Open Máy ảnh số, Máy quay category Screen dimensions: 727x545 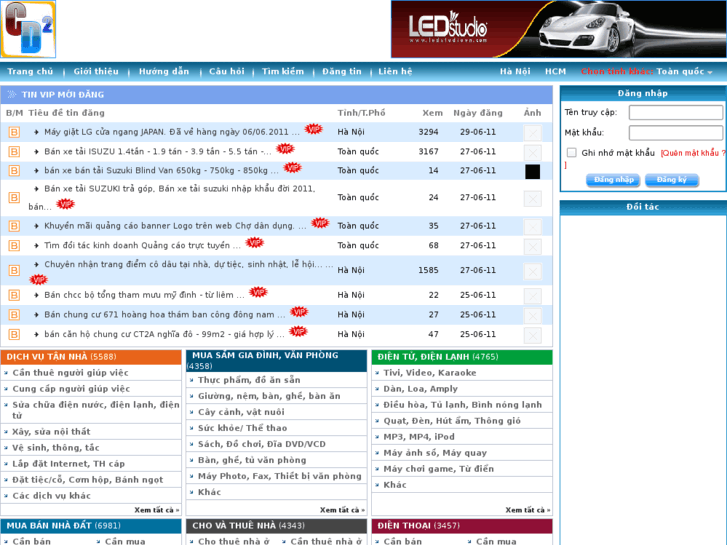point(435,453)
